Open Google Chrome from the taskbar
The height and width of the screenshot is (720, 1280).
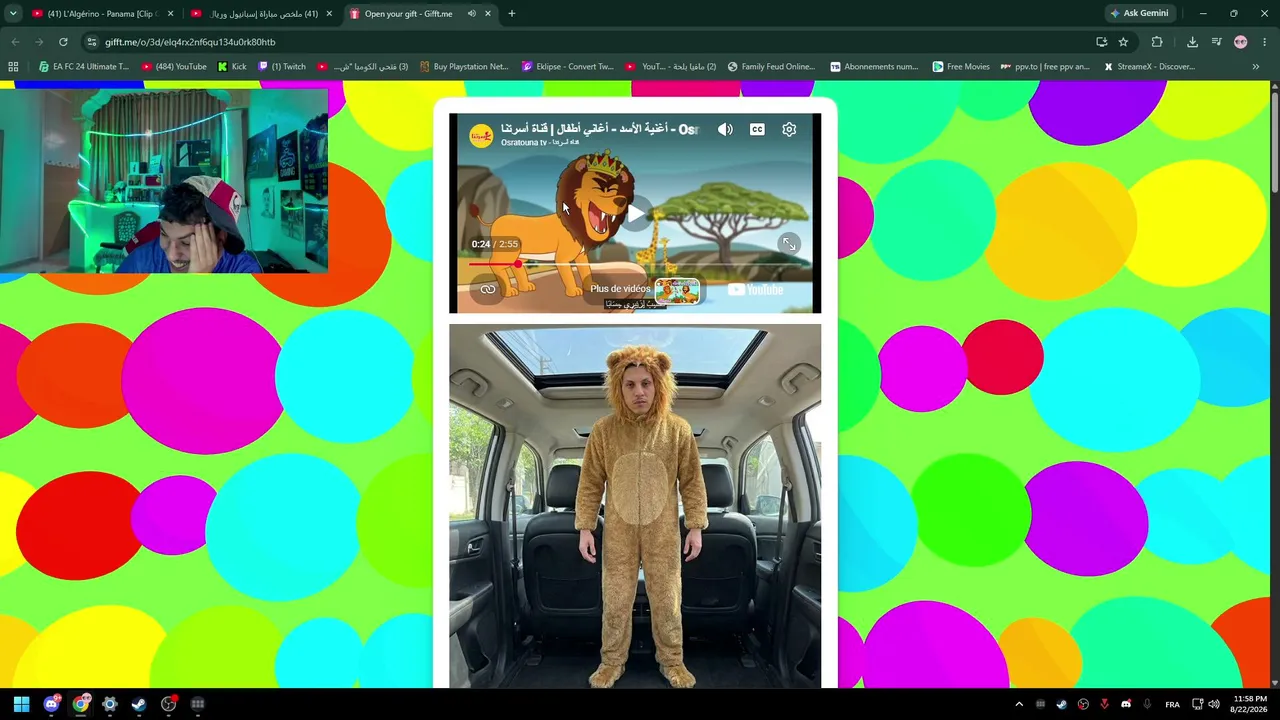(x=80, y=704)
